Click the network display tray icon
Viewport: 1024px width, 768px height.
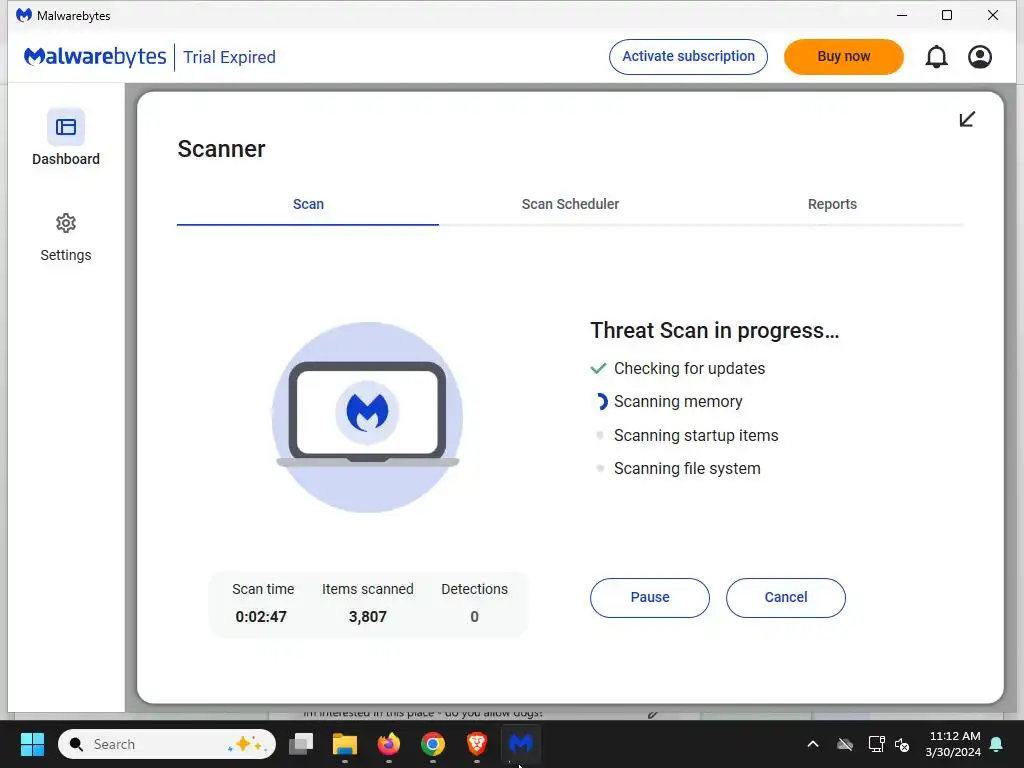[x=876, y=744]
